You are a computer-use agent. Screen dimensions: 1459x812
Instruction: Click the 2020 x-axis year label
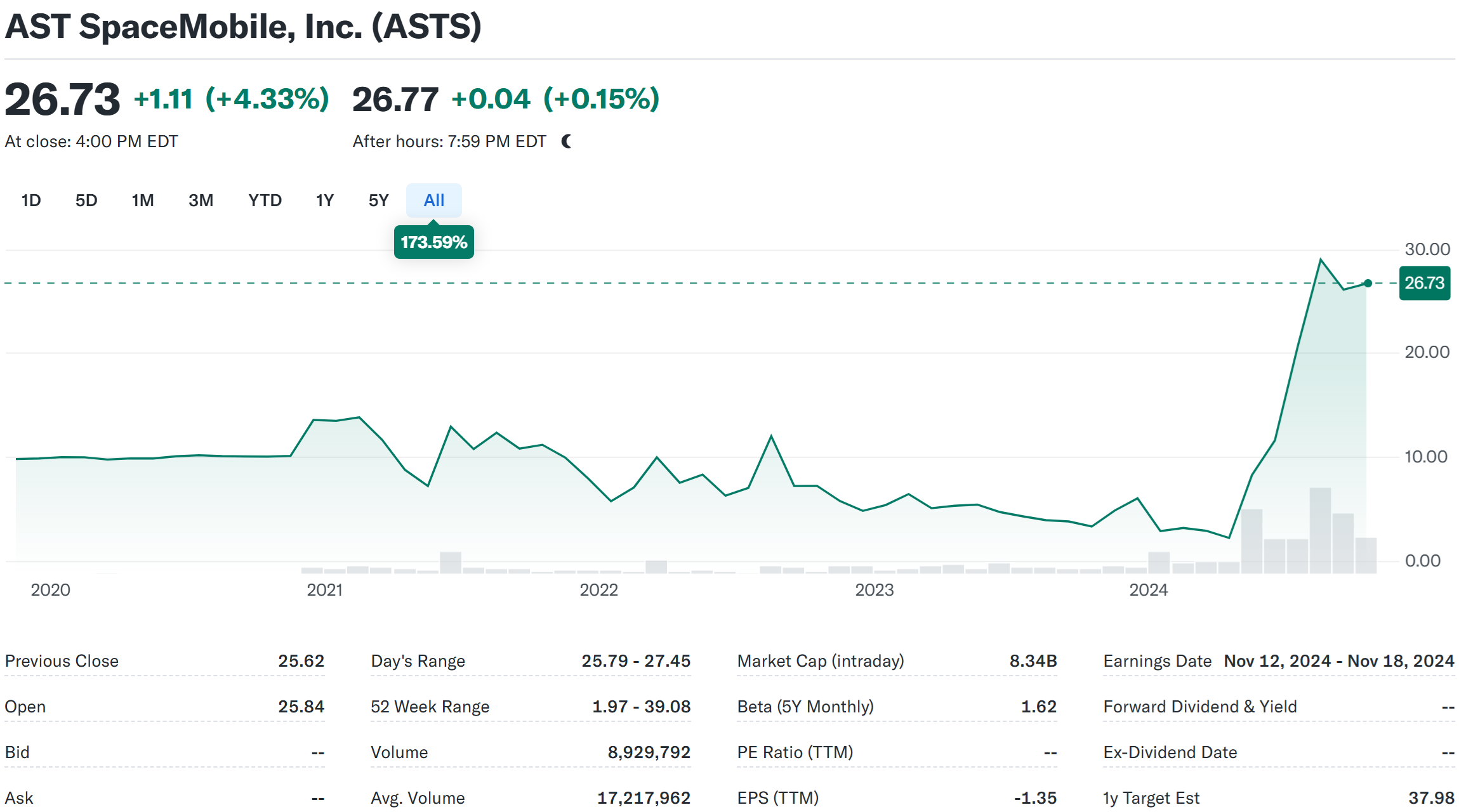pos(50,590)
